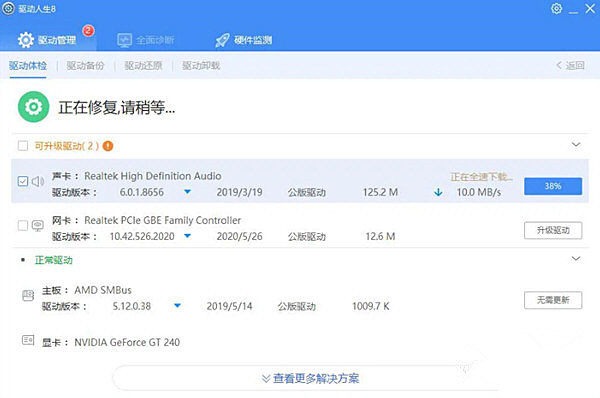Viewport: 600px width, 398px height.
Task: Click the 125.2 M file size
Action: click(380, 192)
